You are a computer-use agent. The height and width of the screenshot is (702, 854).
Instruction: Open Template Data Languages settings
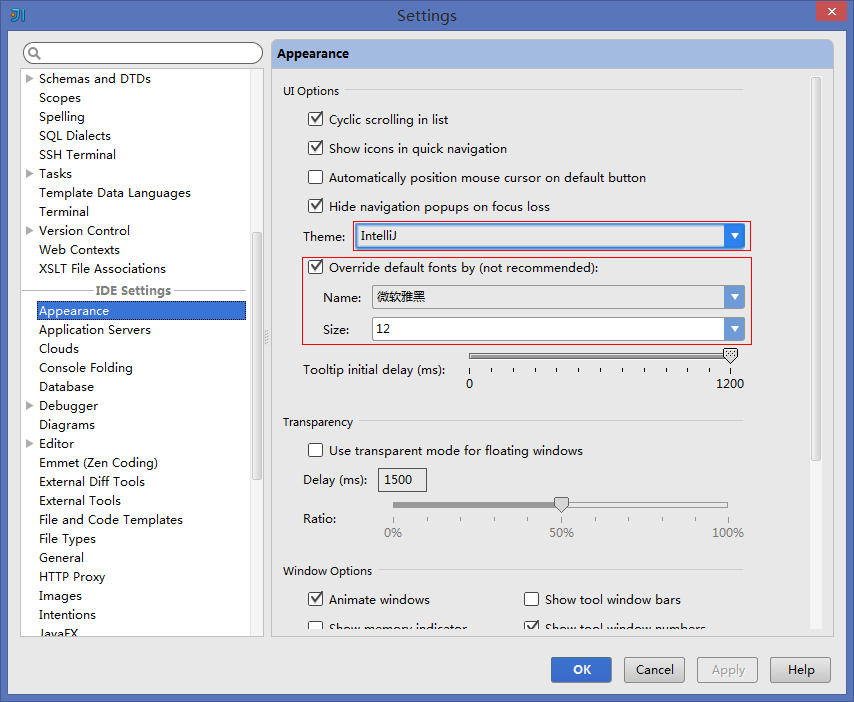click(x=115, y=193)
